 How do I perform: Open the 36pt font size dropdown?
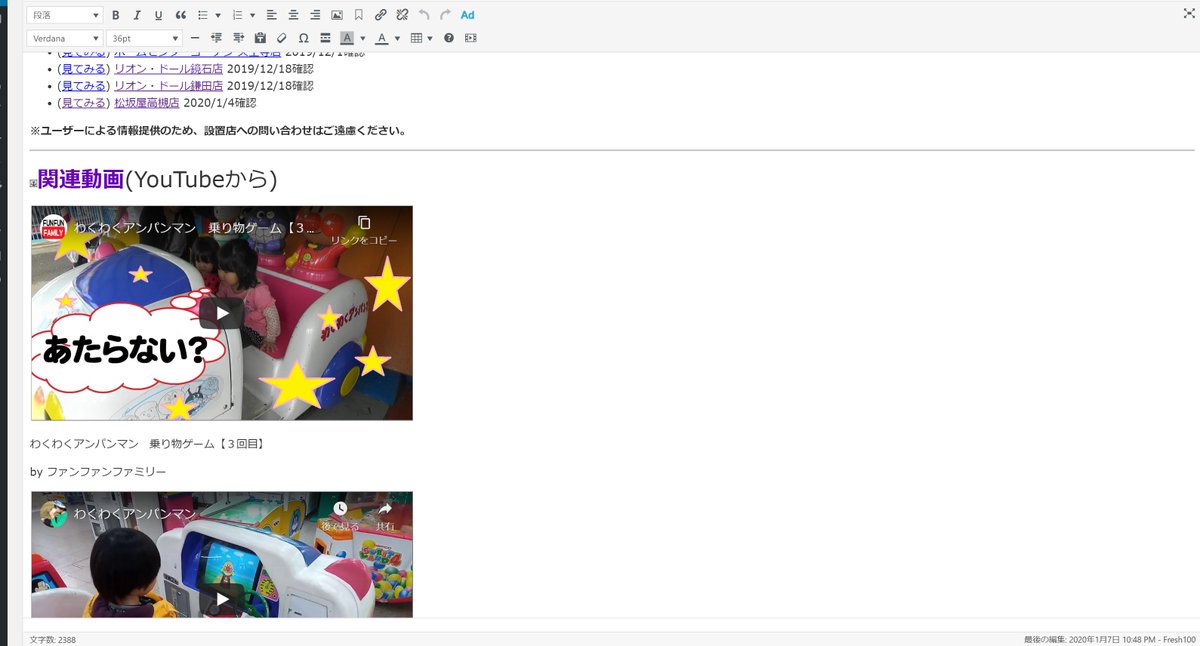[x=144, y=38]
